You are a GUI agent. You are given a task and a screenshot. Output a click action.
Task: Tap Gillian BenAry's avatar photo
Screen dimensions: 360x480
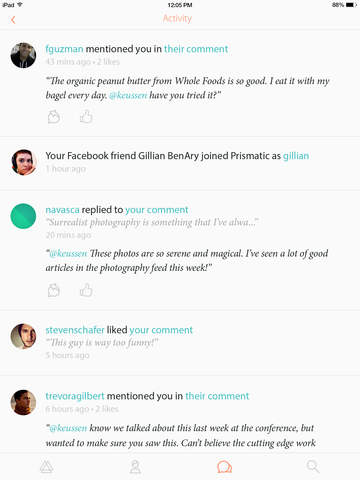[23, 162]
